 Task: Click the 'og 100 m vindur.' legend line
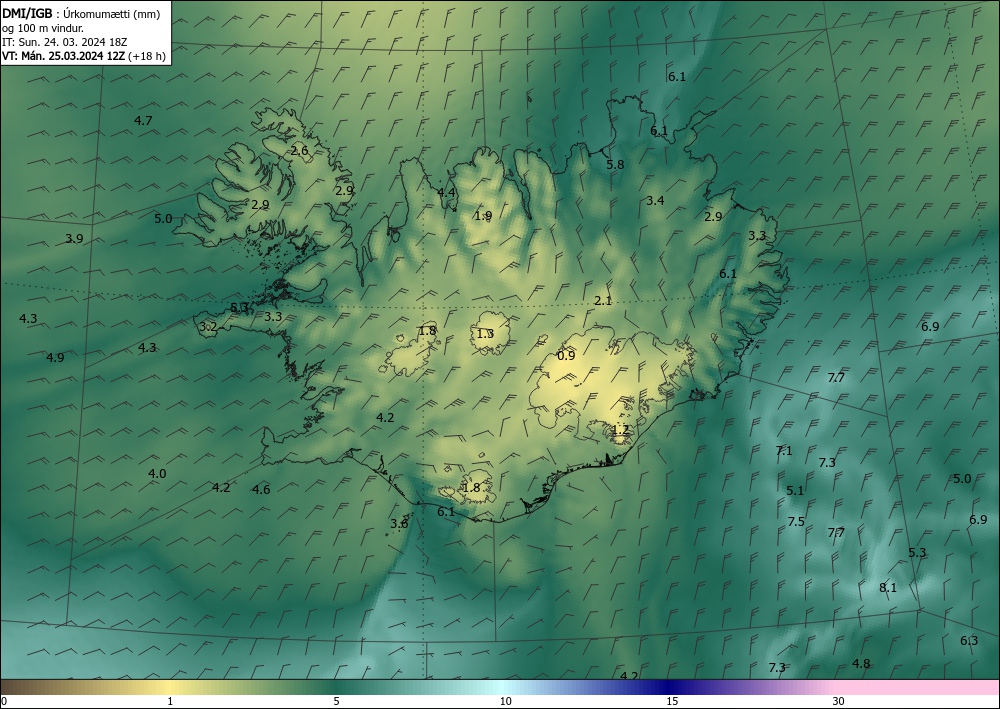(43, 28)
